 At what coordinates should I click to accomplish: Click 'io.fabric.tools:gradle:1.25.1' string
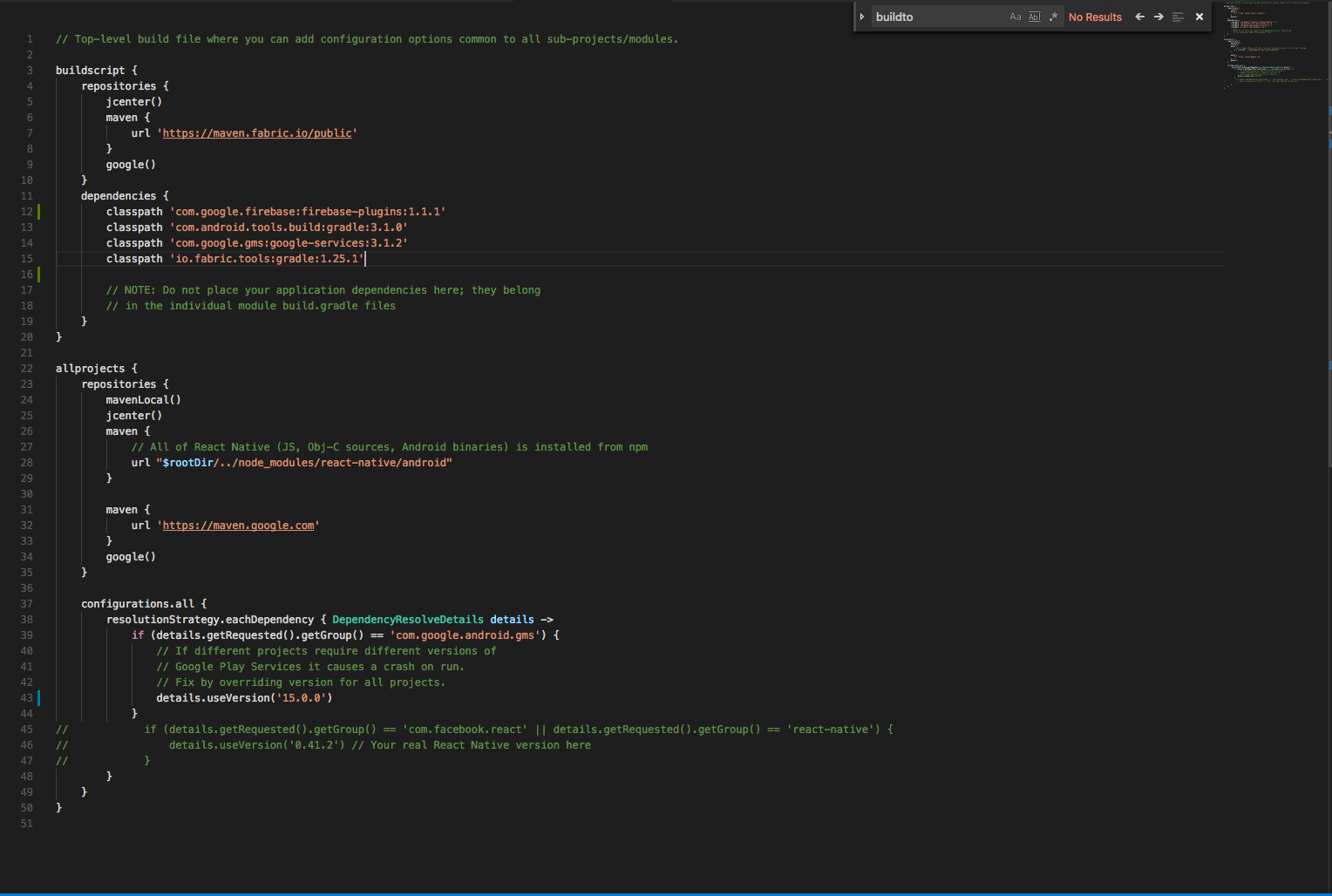(267, 259)
